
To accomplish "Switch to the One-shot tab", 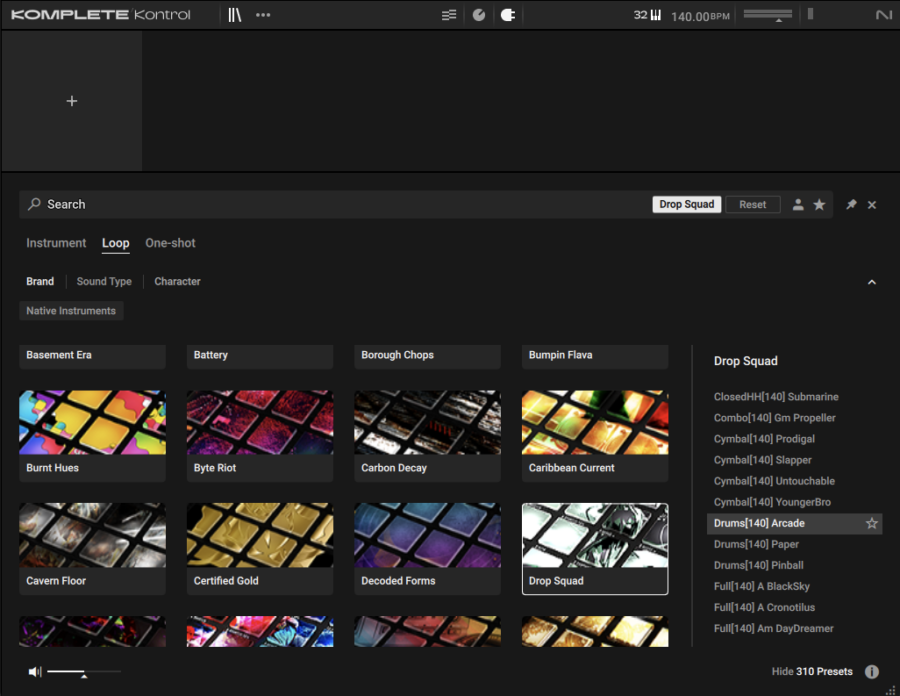I will click(170, 243).
